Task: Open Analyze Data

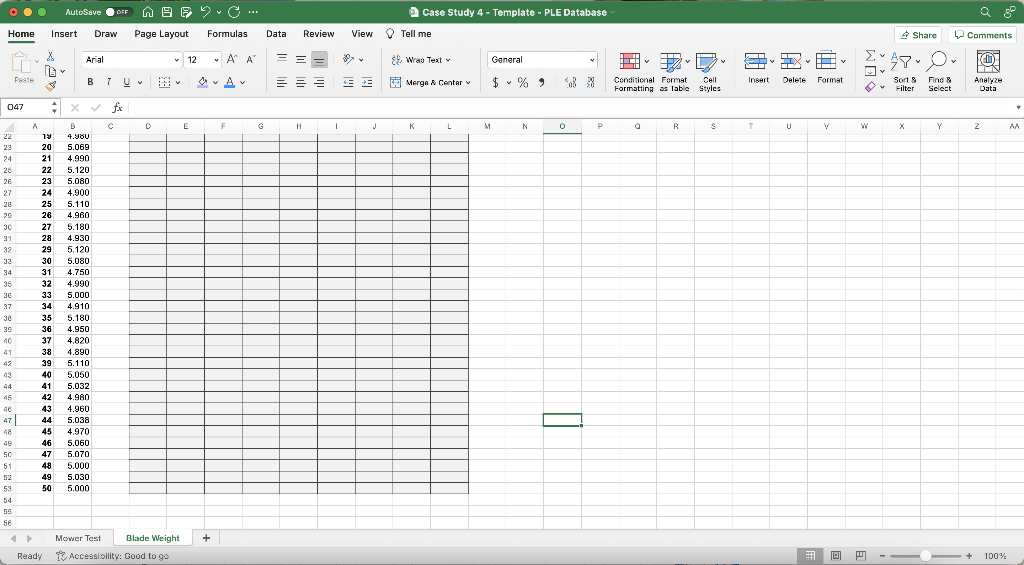Action: [987, 71]
